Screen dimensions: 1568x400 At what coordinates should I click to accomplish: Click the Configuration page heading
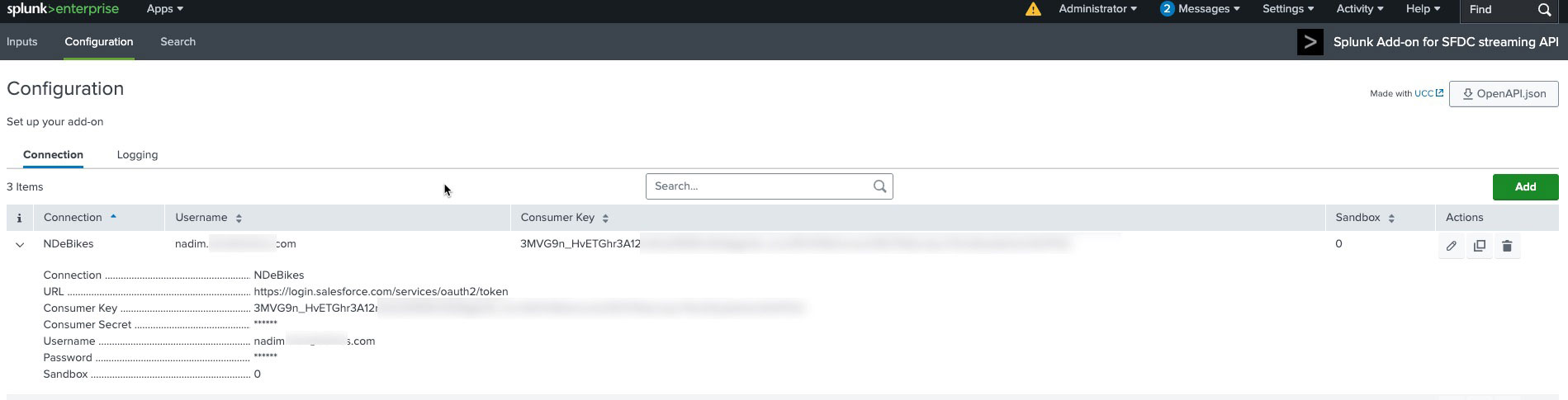(65, 89)
